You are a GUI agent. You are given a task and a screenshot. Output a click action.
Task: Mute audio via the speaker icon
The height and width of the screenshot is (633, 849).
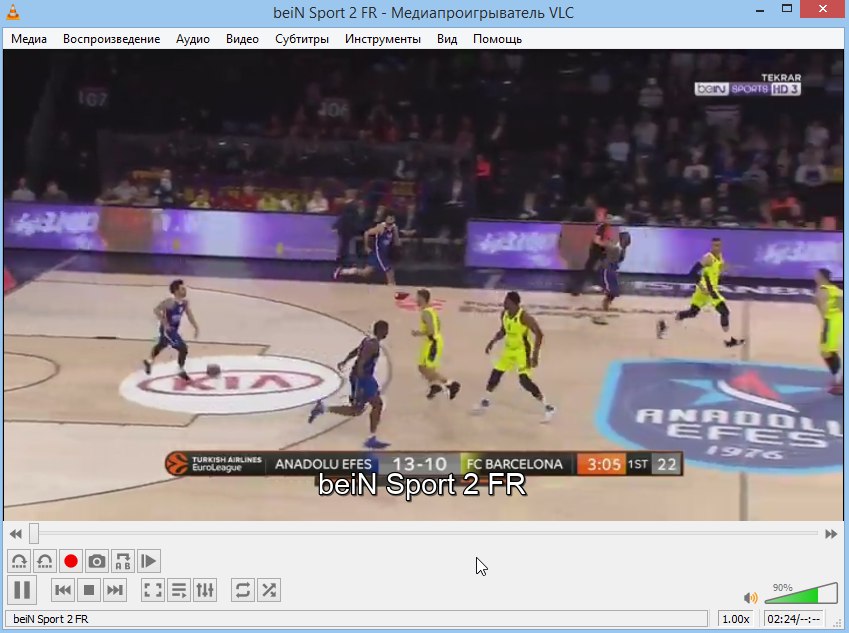click(x=750, y=597)
